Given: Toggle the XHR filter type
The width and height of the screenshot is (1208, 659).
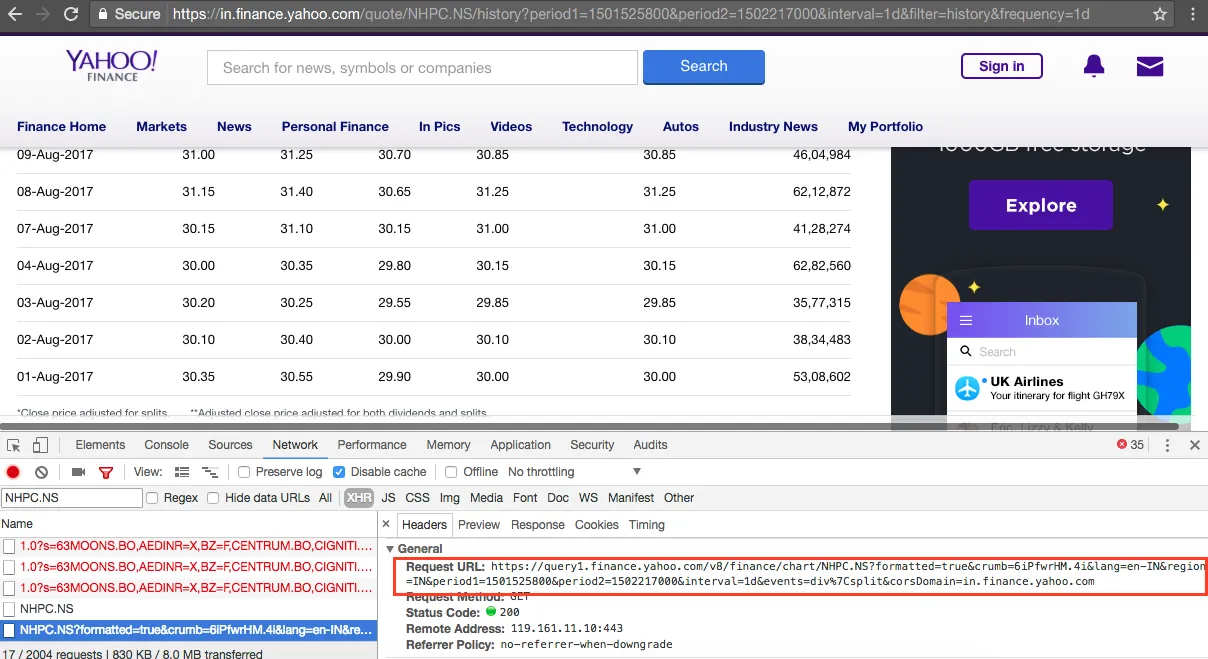Looking at the screenshot, I should pyautogui.click(x=359, y=498).
